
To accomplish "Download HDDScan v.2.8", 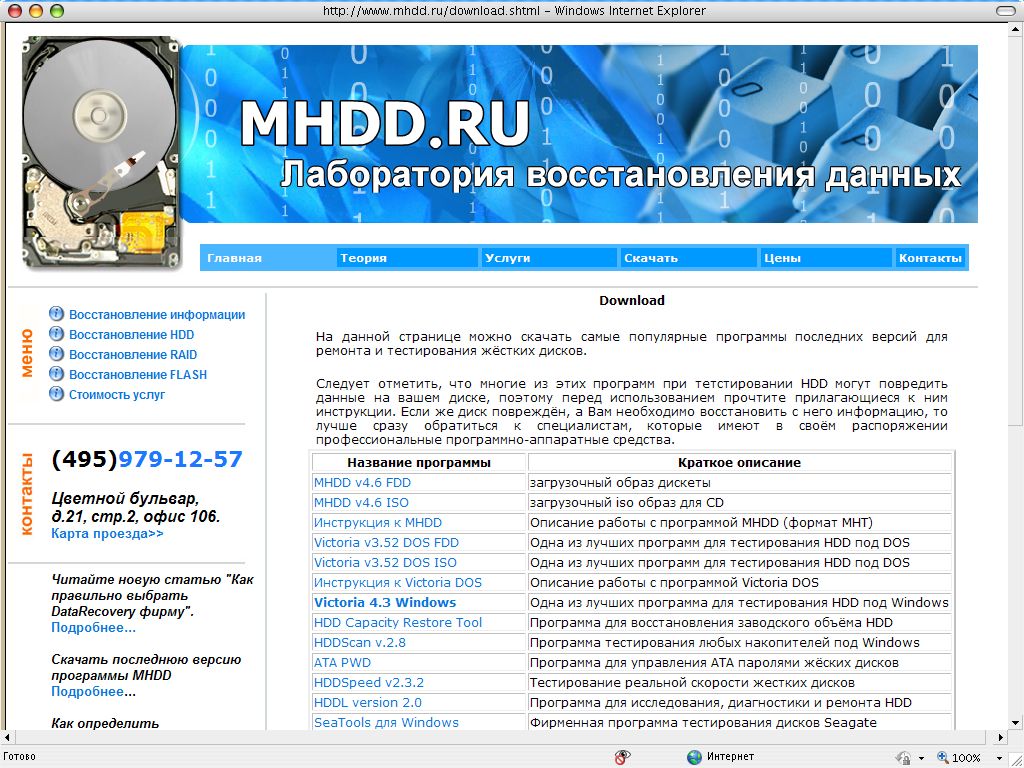I will coord(359,643).
